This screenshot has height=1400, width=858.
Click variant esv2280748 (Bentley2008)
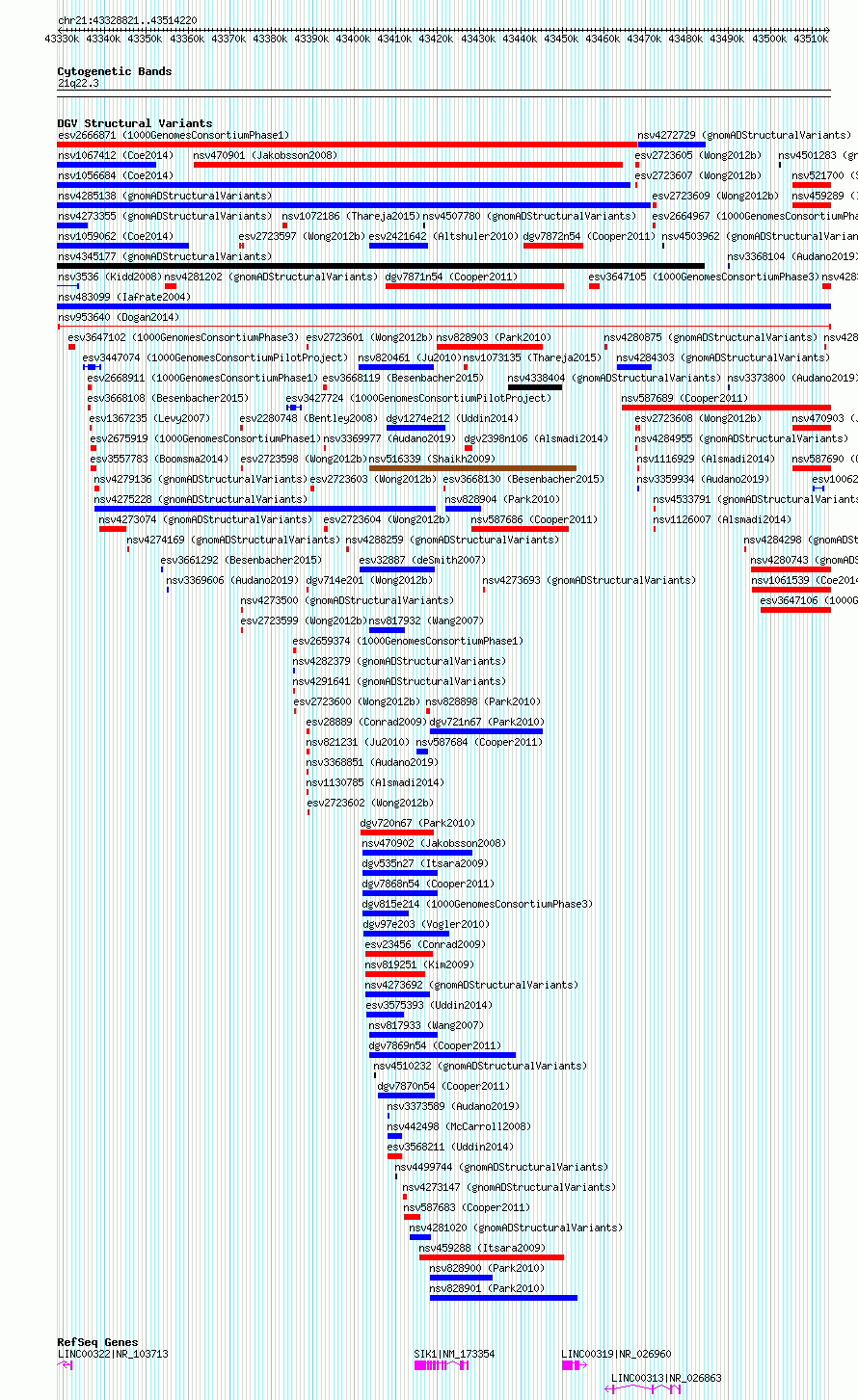(x=308, y=418)
